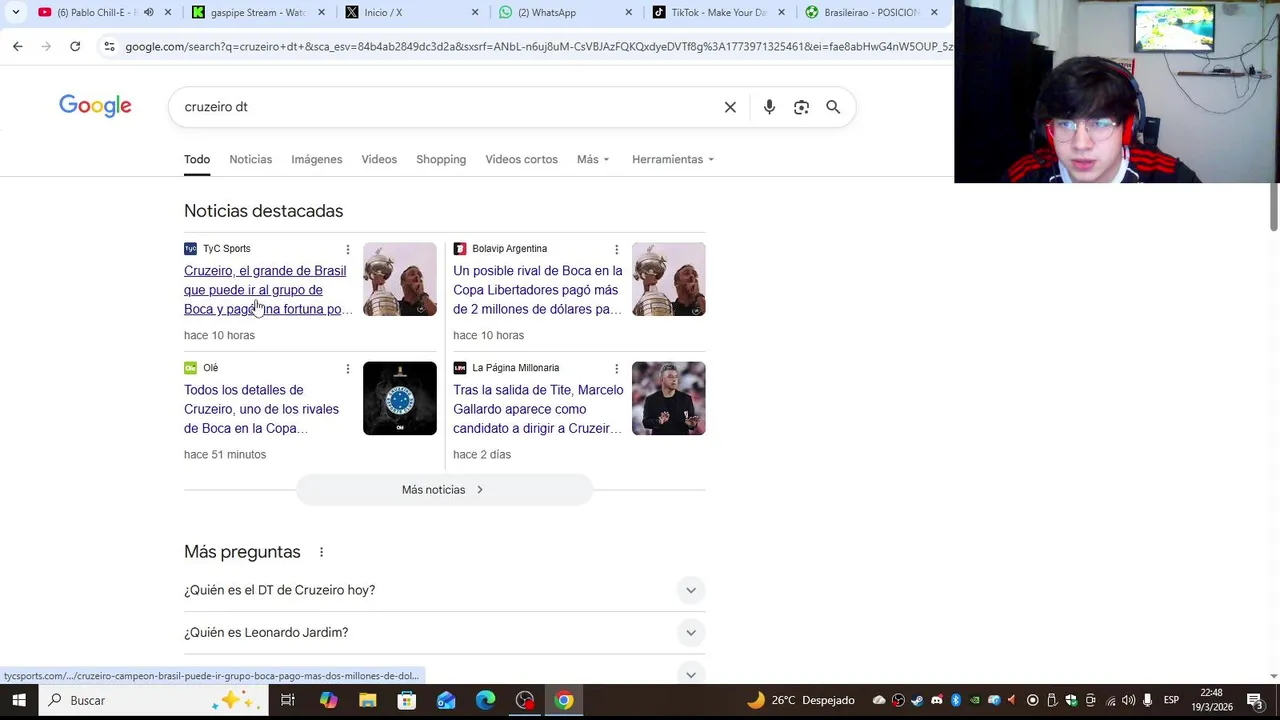This screenshot has height=720, width=1280.
Task: Expand '¿Quién es Leonardo Jardim?' question
Action: point(445,632)
